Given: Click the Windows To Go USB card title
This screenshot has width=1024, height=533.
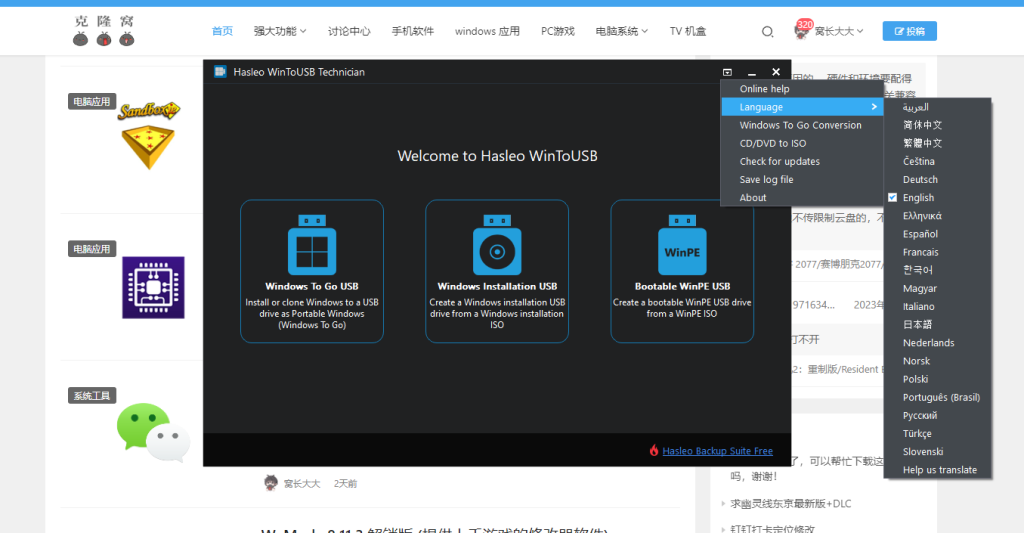Looking at the screenshot, I should (x=312, y=286).
